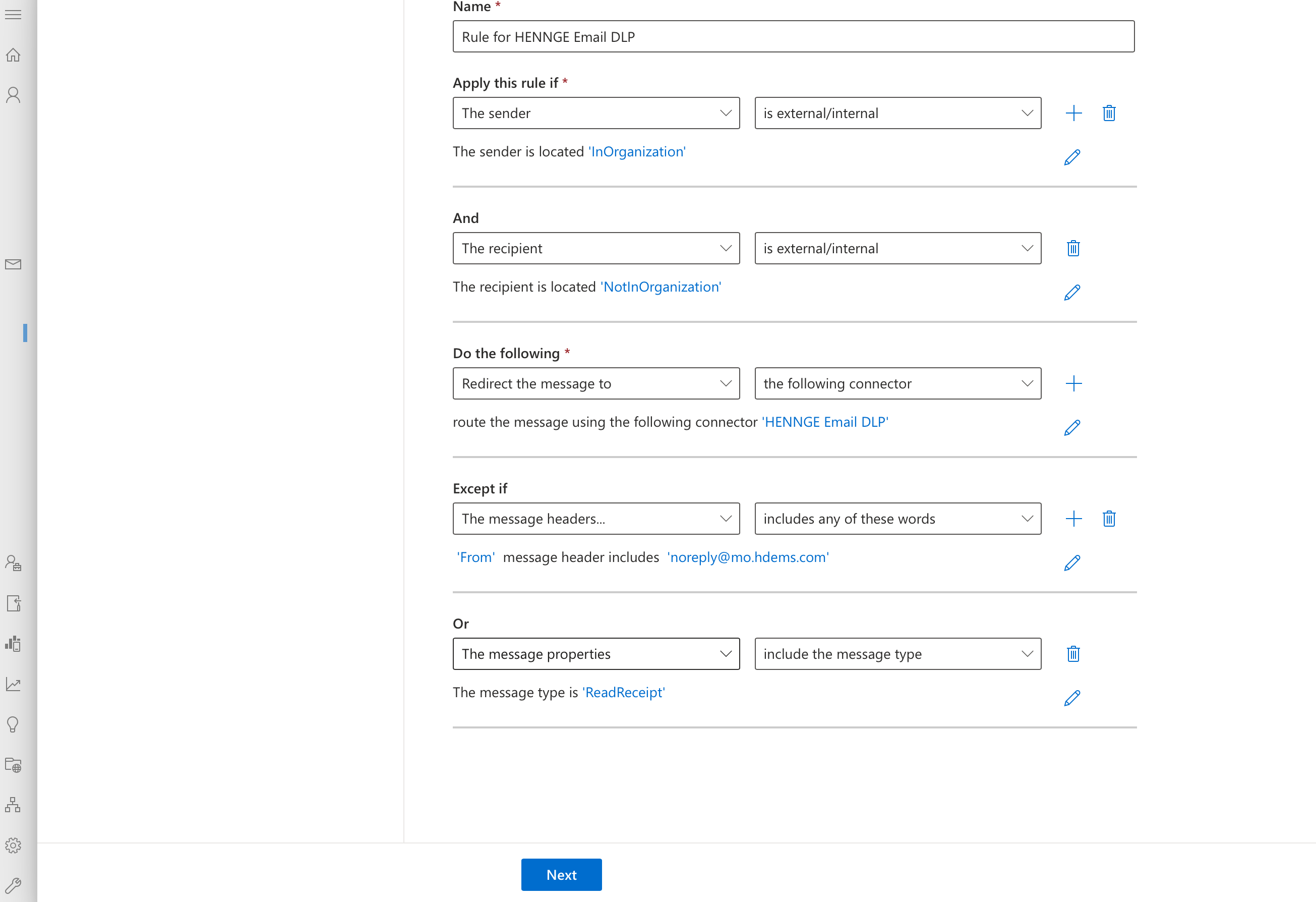Add an exception next to message headers row
Viewport: 1316px width, 902px height.
tap(1073, 519)
